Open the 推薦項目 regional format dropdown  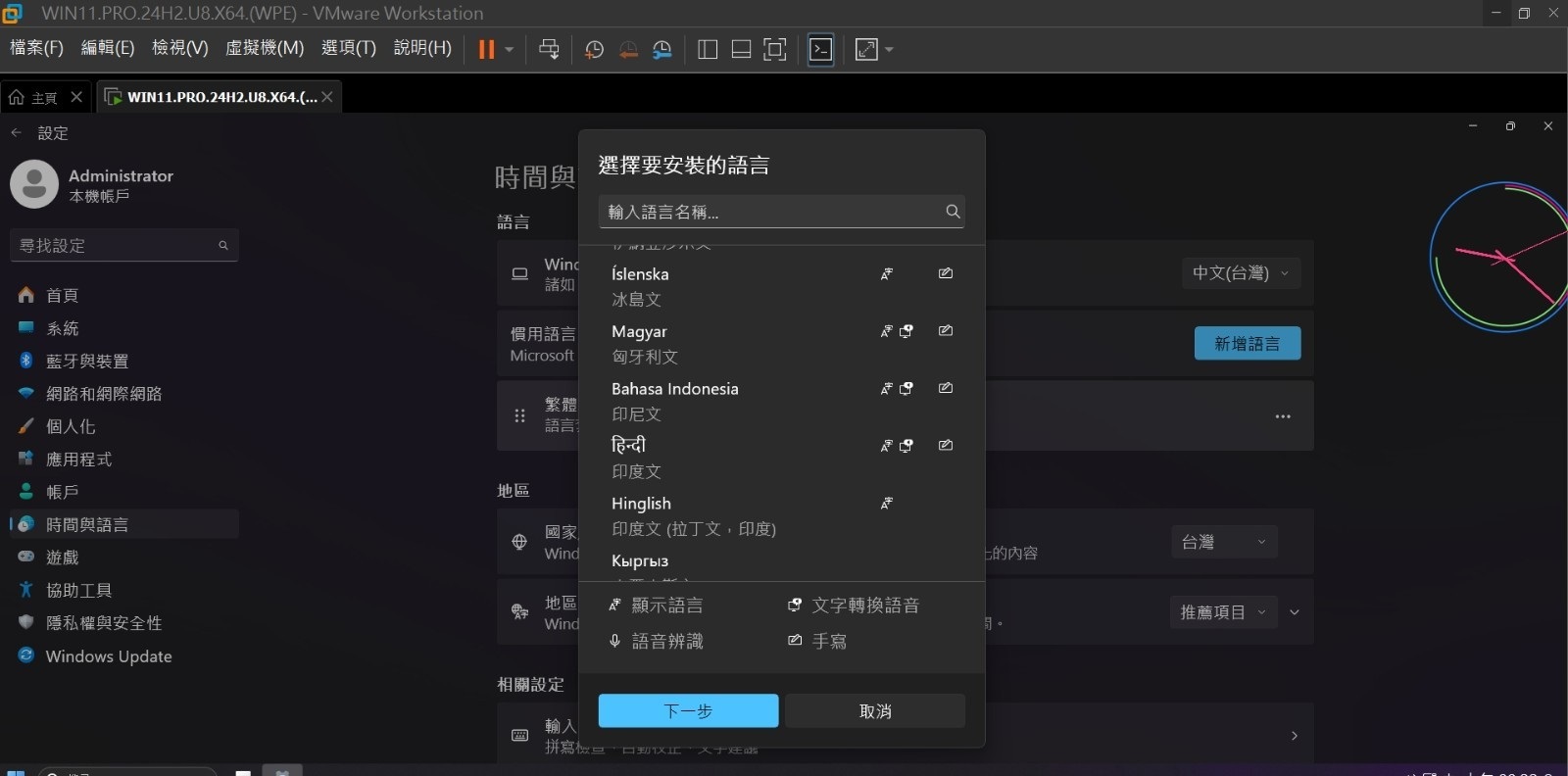1224,612
